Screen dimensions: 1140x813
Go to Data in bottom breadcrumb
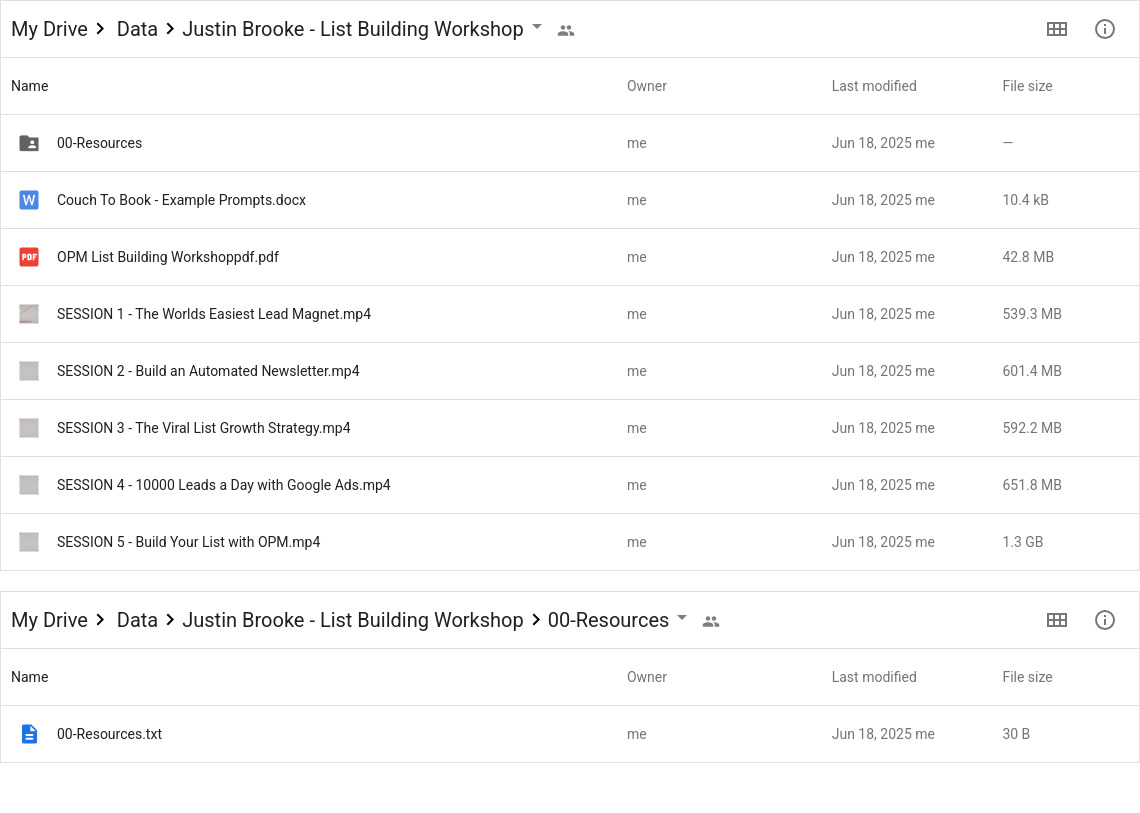pos(137,620)
